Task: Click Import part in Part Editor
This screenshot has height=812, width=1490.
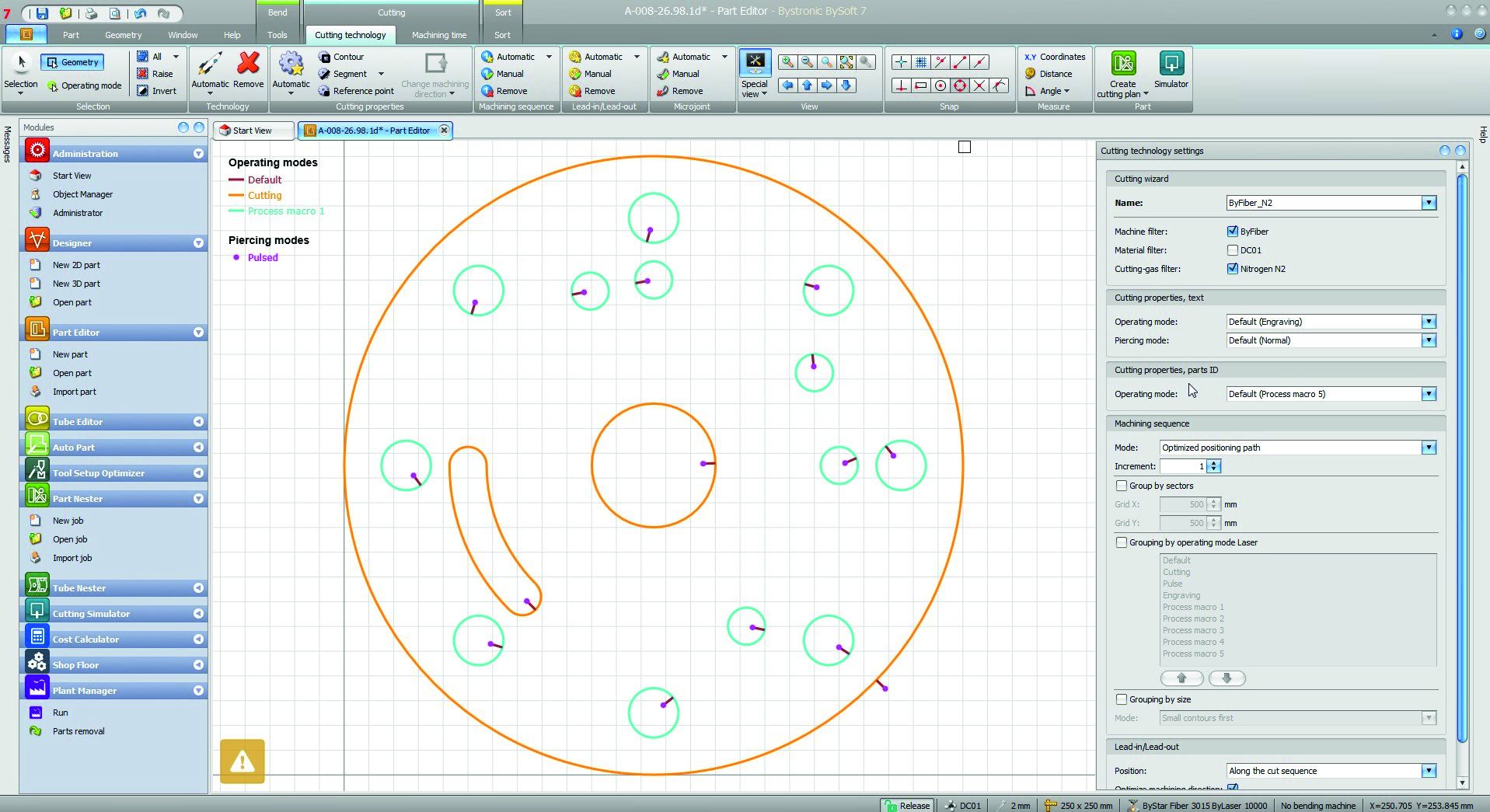Action: pyautogui.click(x=74, y=392)
